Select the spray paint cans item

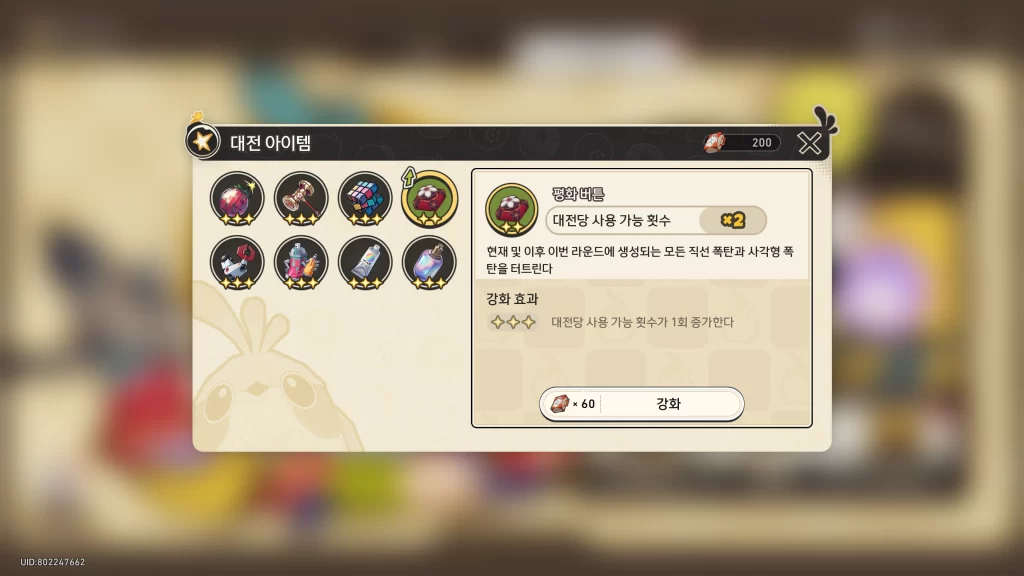pyautogui.click(x=301, y=263)
